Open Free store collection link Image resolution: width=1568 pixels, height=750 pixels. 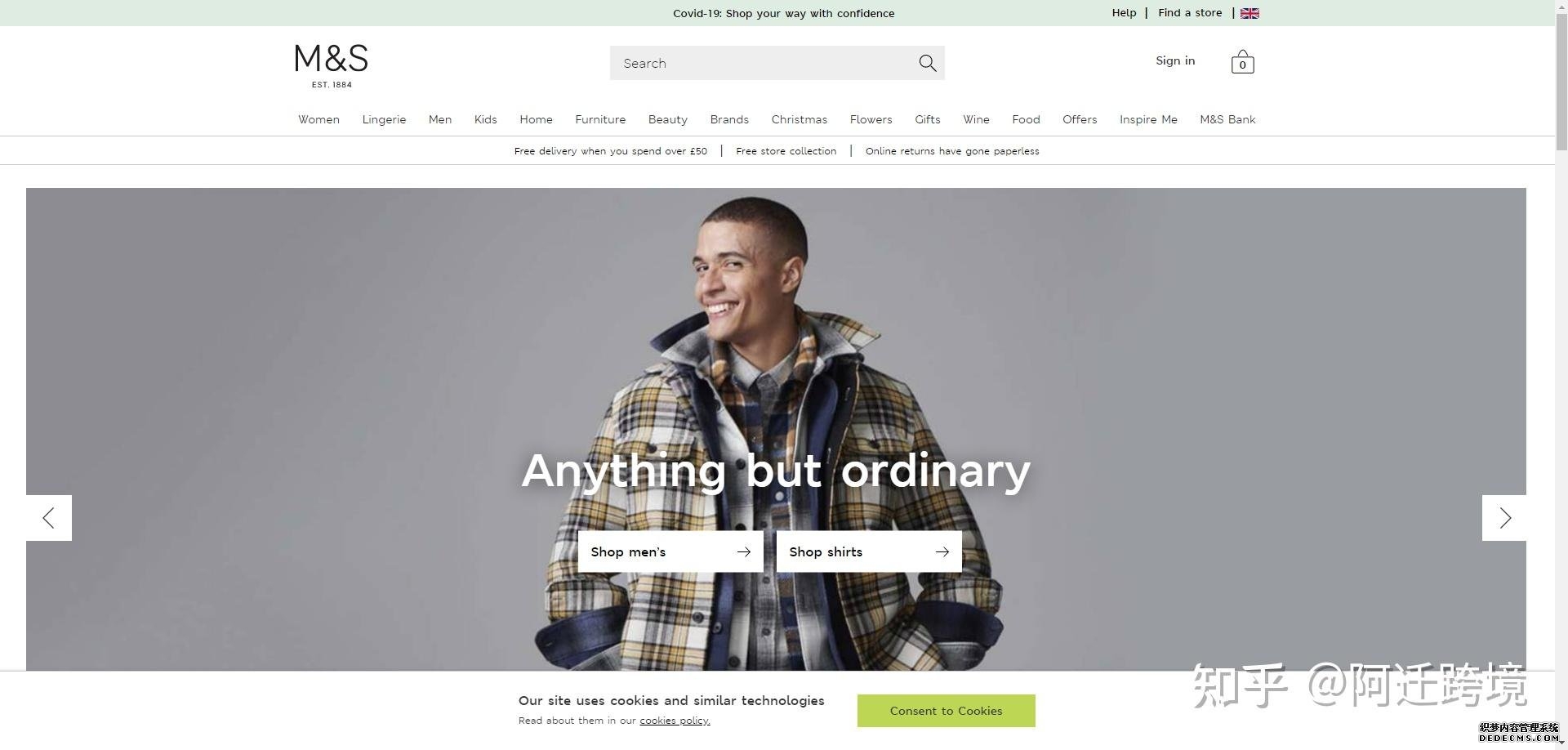(786, 151)
